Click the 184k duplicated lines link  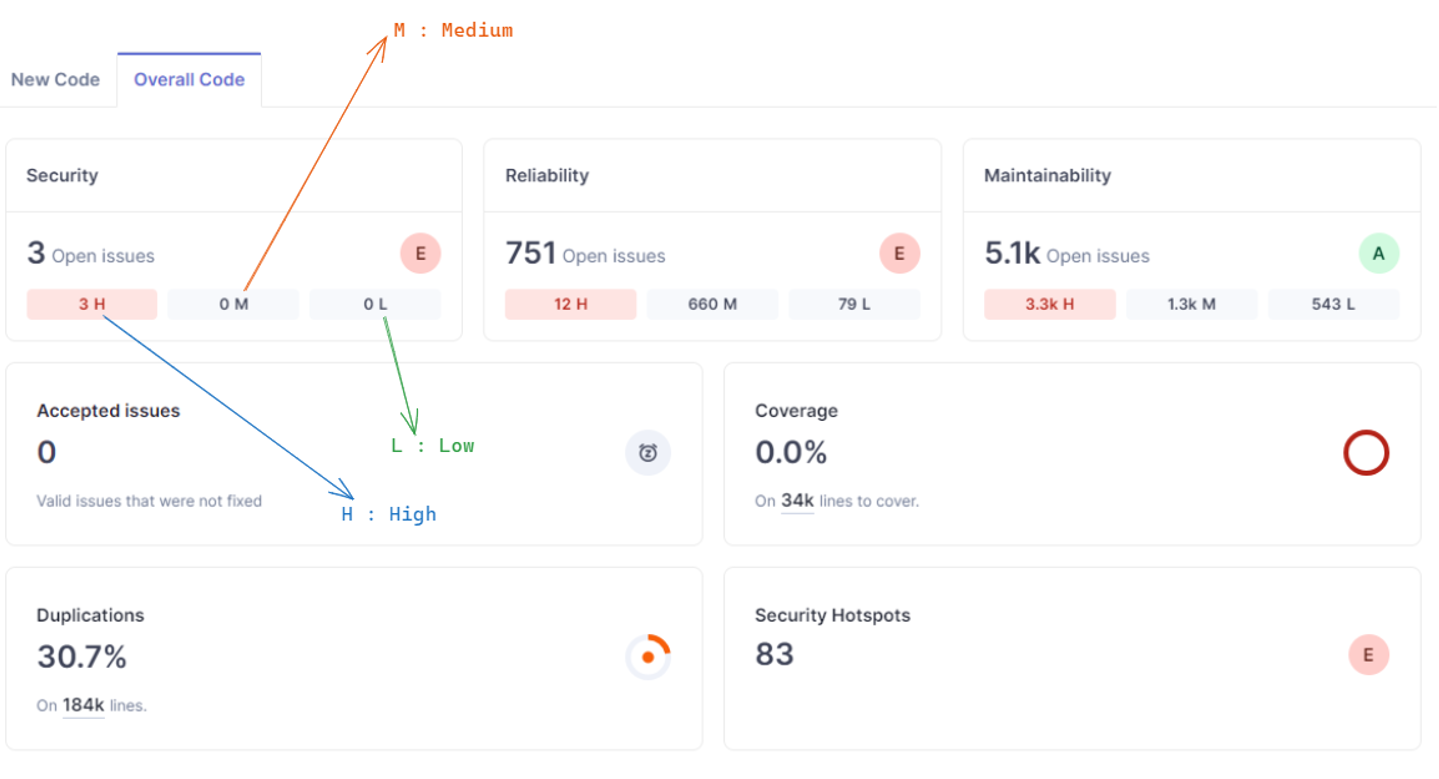(83, 705)
